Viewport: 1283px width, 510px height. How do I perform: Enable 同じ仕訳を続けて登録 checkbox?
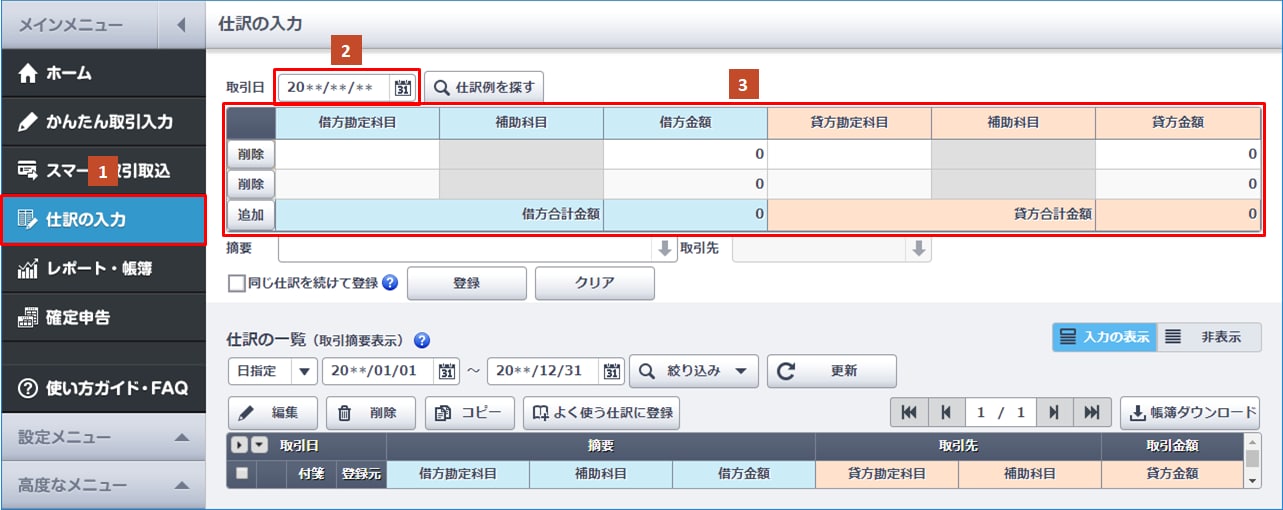point(236,283)
